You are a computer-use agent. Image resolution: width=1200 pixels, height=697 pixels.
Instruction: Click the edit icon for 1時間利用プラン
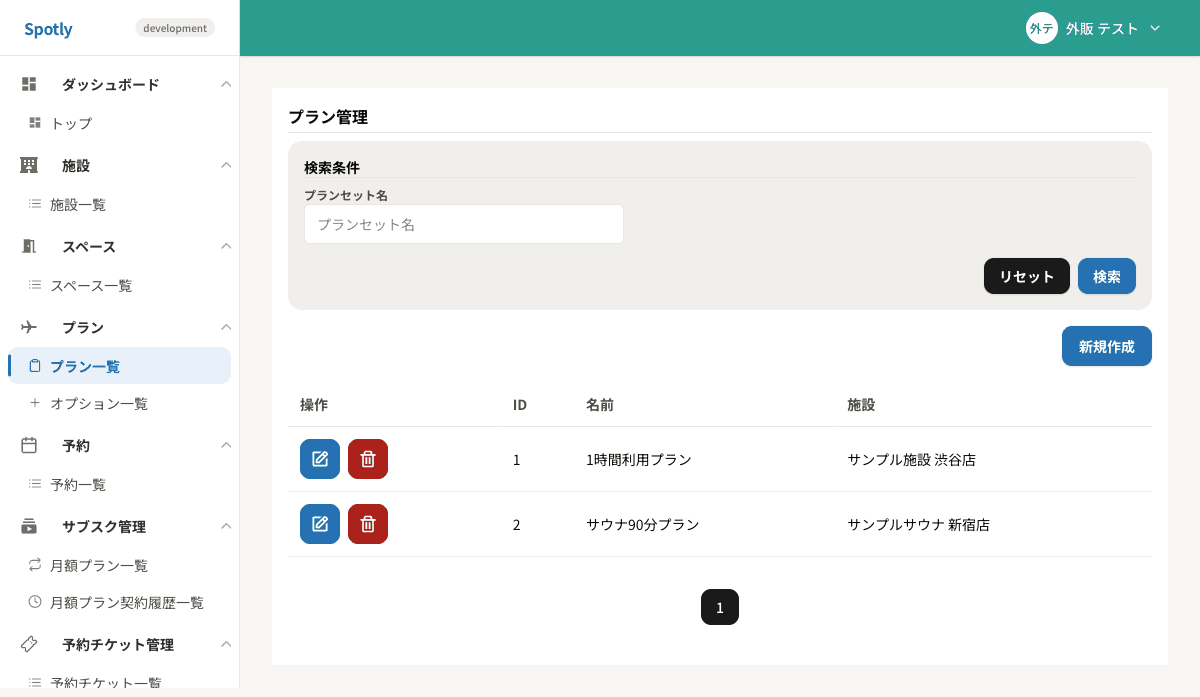[x=320, y=459]
